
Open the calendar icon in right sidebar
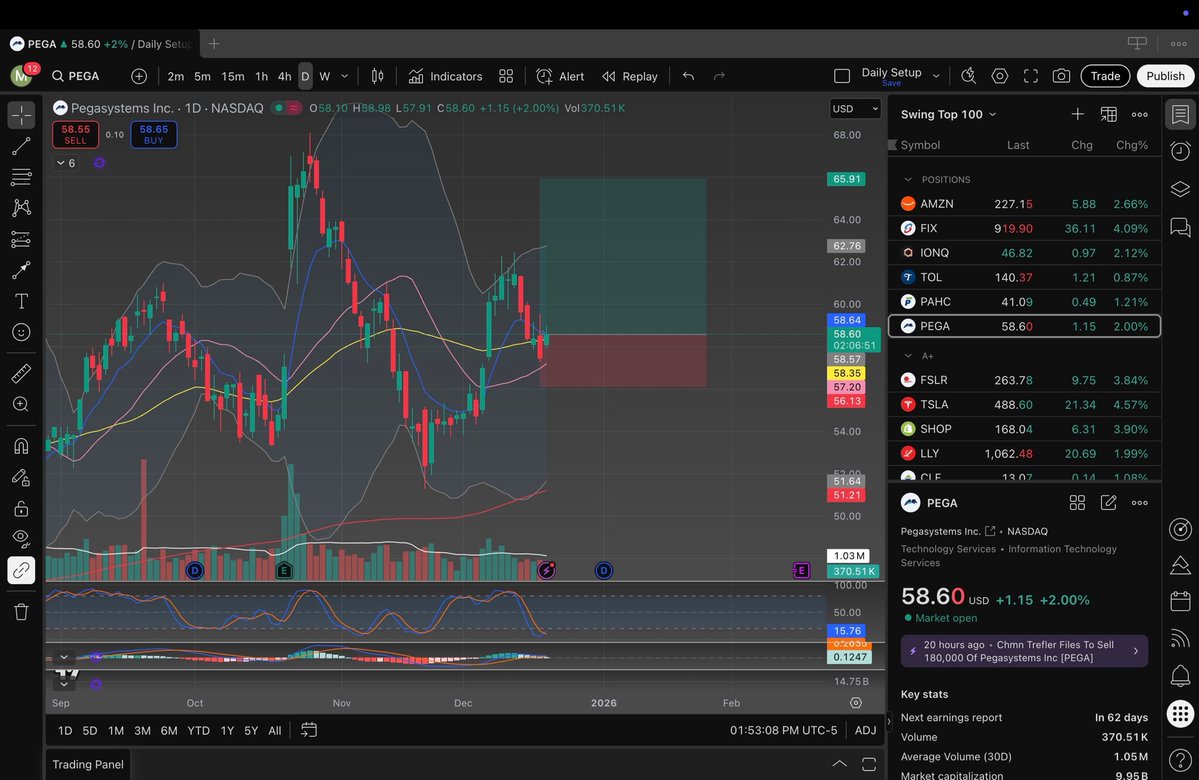pos(1181,601)
